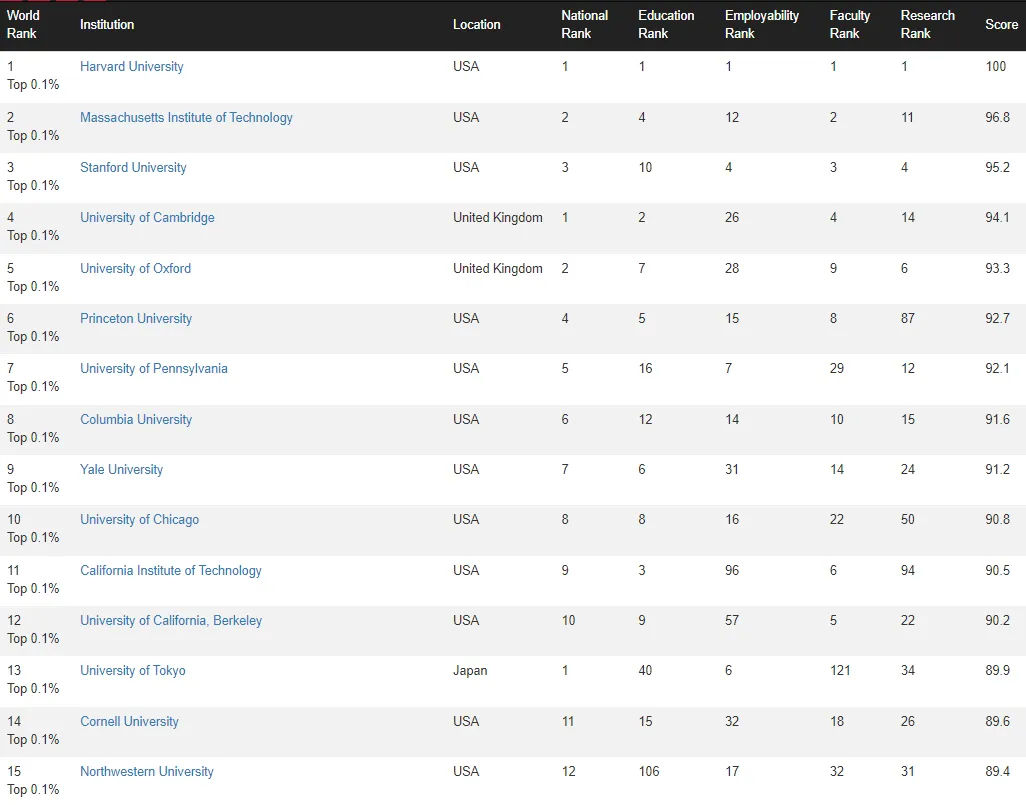Click the Stanford University link
The width and height of the screenshot is (1026, 805).
click(133, 168)
